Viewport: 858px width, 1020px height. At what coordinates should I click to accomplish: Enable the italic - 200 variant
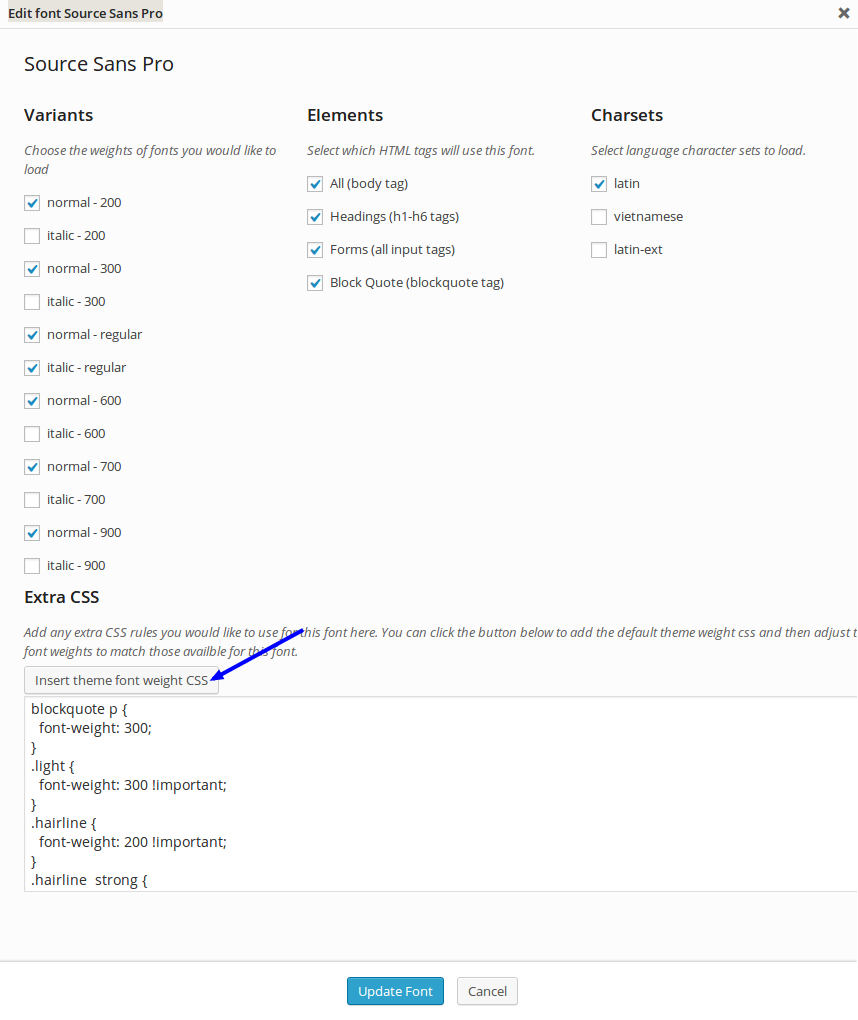32,236
